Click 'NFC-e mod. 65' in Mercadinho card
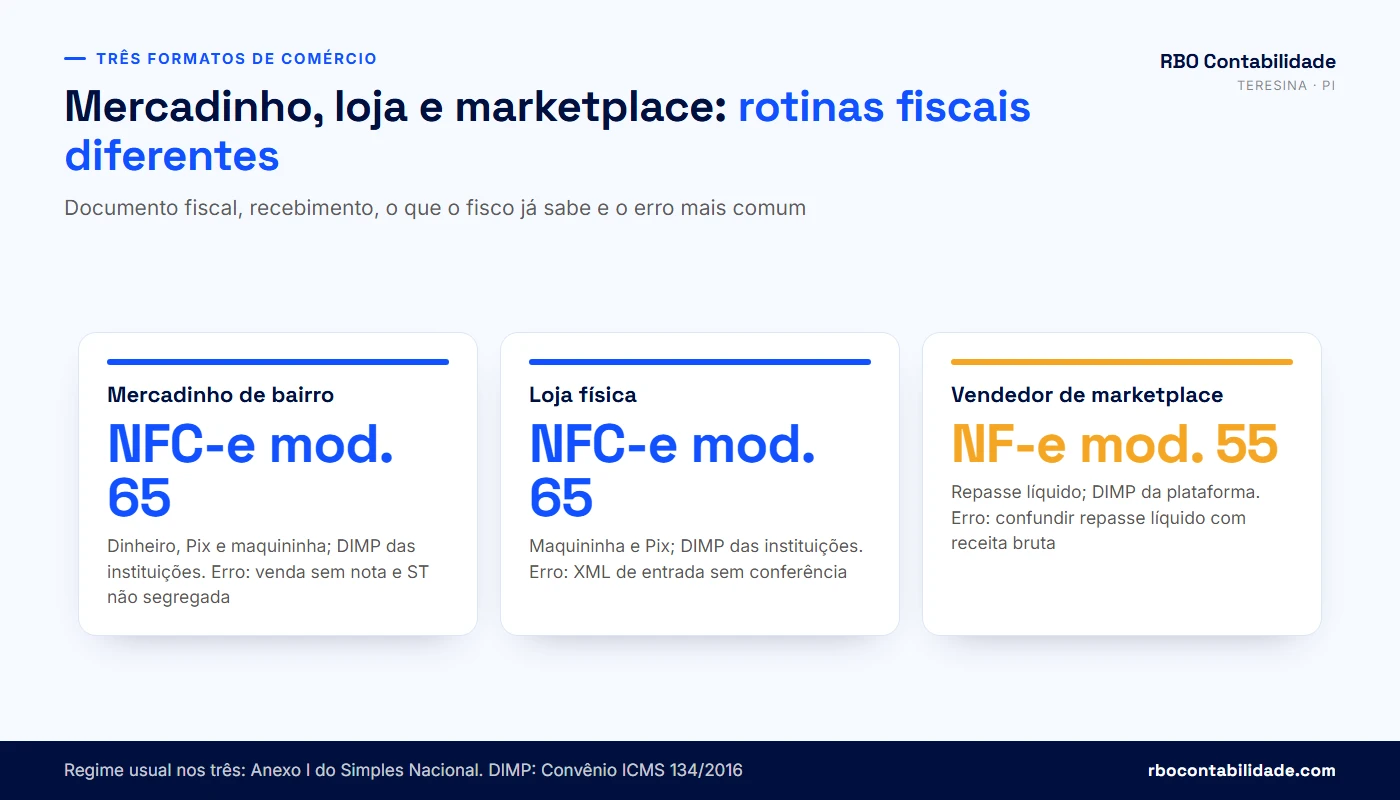Image resolution: width=1400 pixels, height=800 pixels. [250, 470]
